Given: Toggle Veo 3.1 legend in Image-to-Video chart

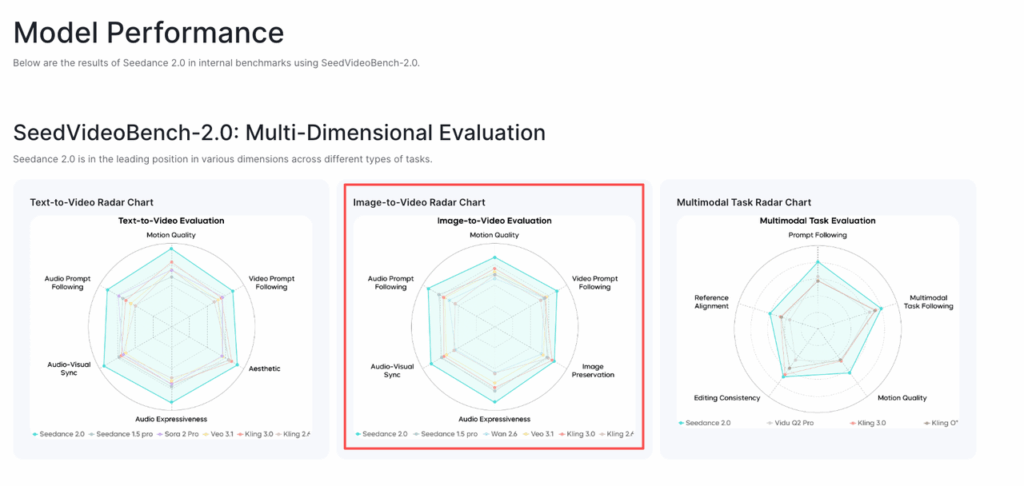Looking at the screenshot, I should [537, 433].
